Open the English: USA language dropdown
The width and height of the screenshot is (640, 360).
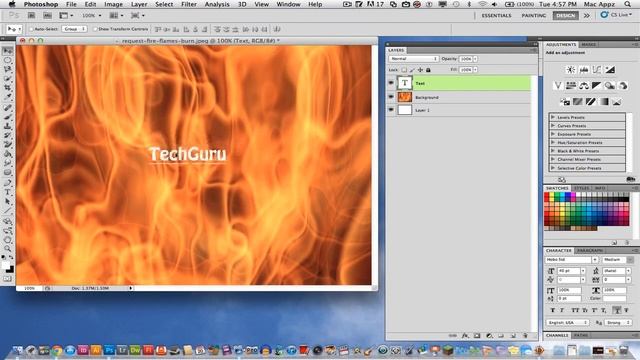(x=567, y=322)
